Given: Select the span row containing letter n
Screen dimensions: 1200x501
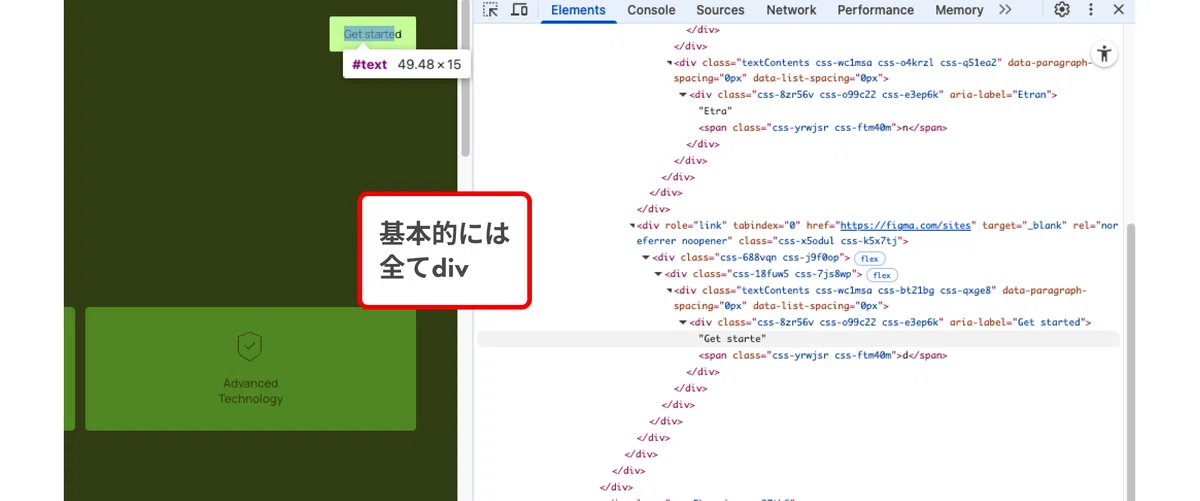Looking at the screenshot, I should (x=823, y=128).
